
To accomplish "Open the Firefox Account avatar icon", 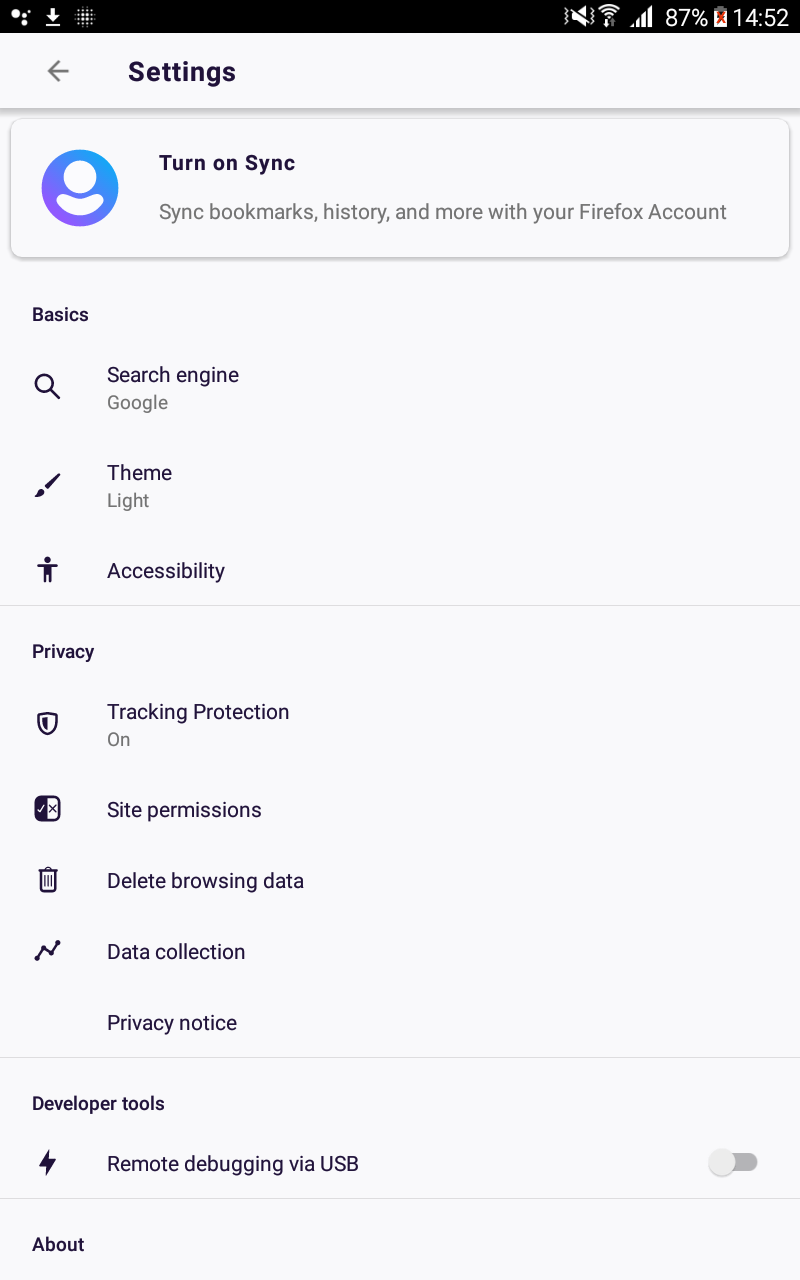I will pos(80,188).
